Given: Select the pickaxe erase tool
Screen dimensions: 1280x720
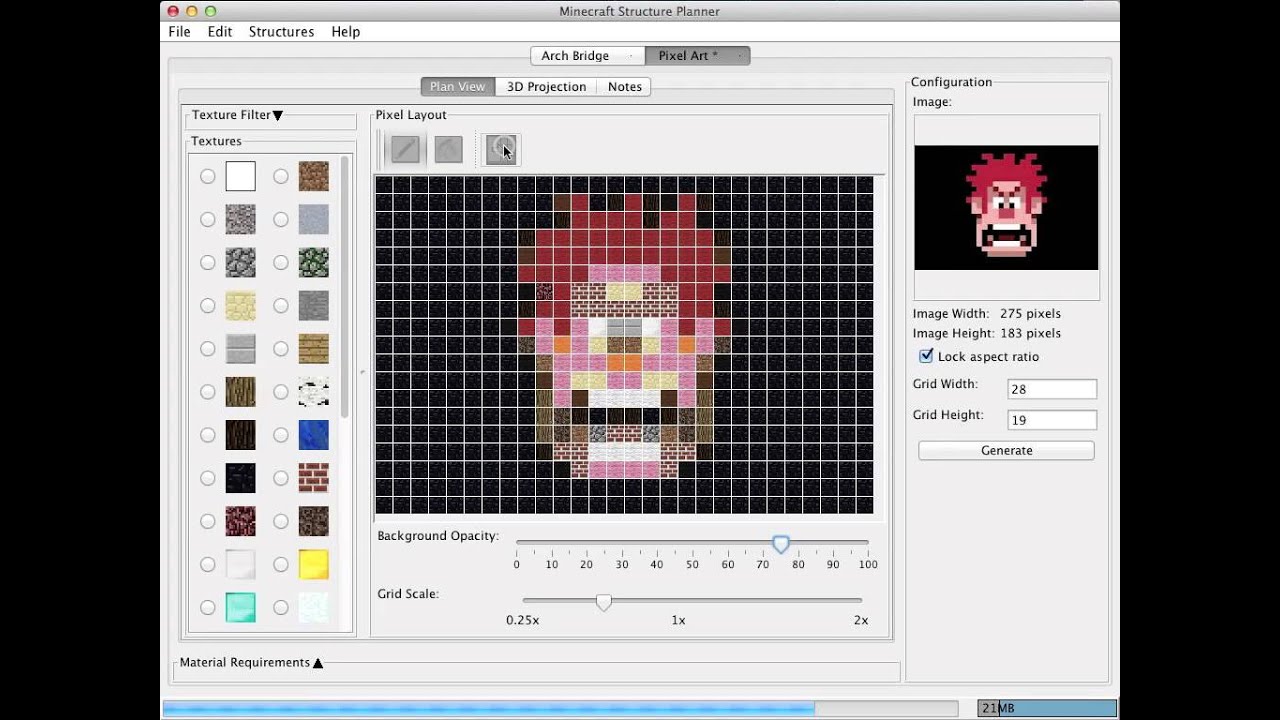Looking at the screenshot, I should click(x=449, y=149).
